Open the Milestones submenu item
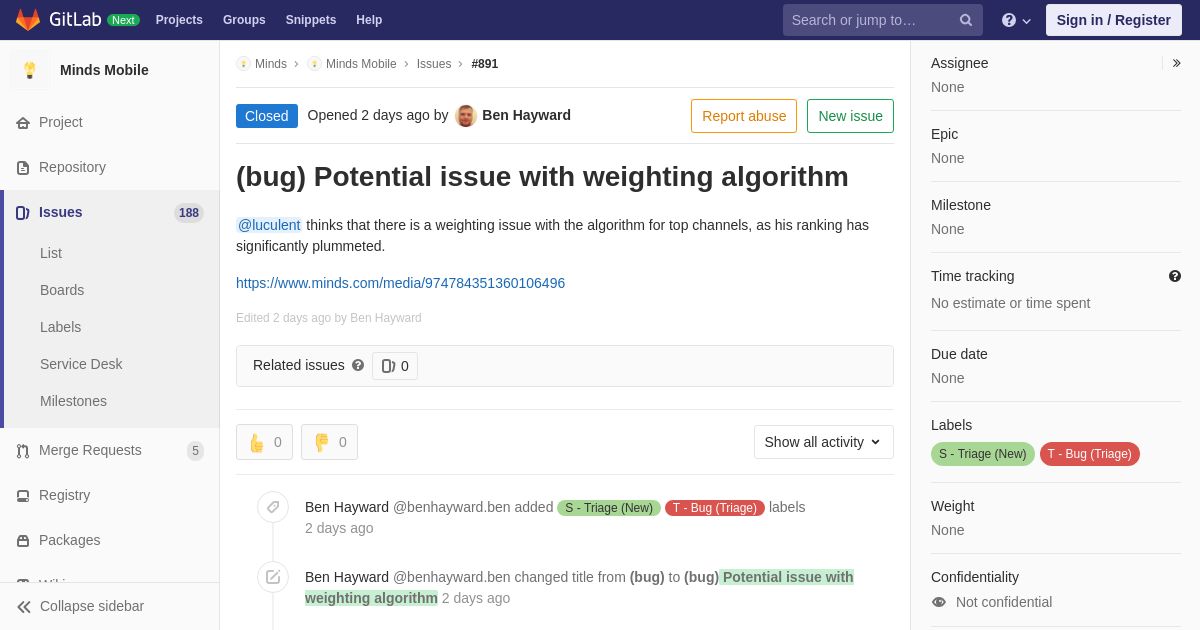Image resolution: width=1200 pixels, height=630 pixels. click(73, 401)
